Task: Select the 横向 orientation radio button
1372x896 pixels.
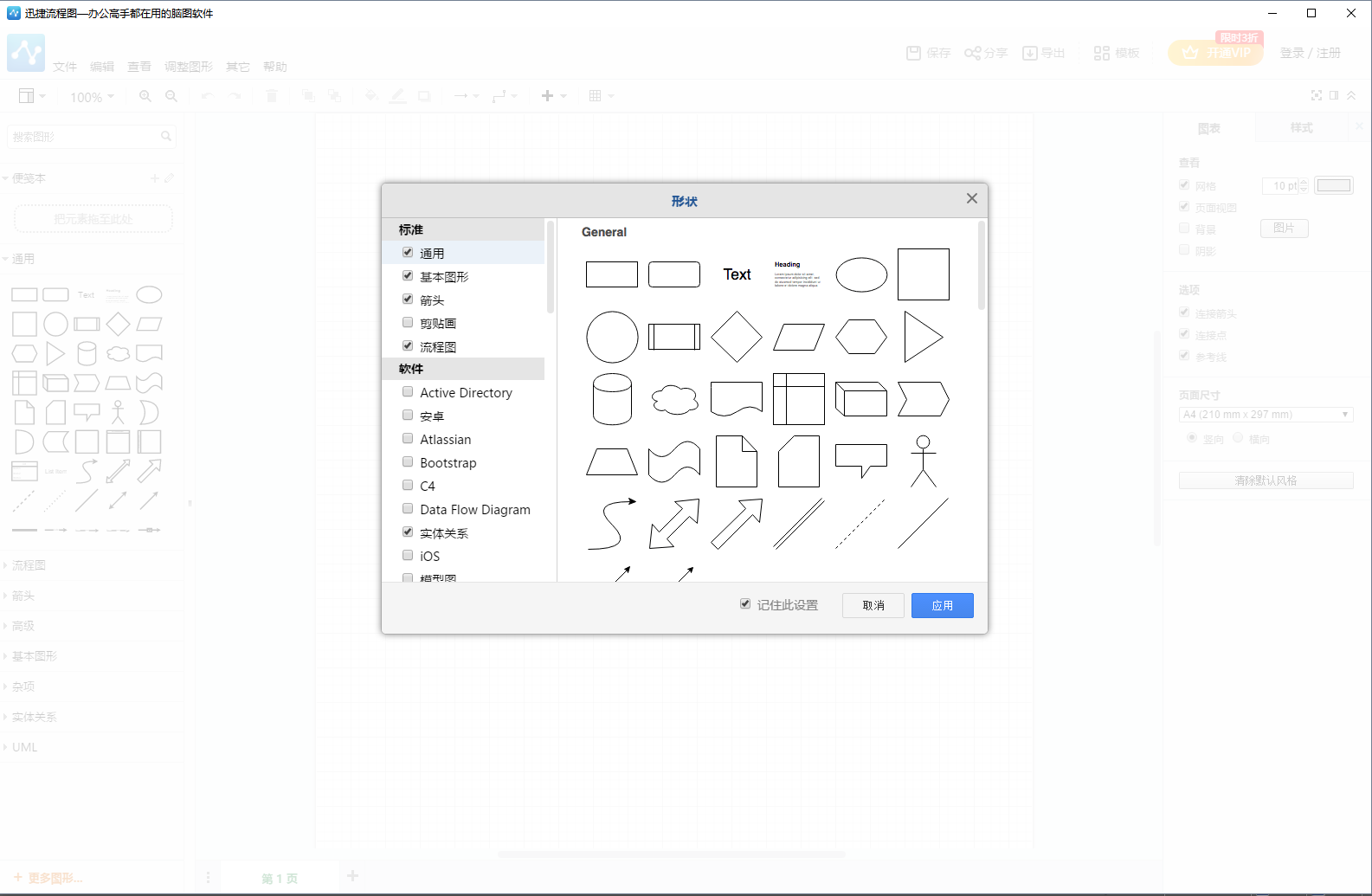Action: coord(1238,438)
